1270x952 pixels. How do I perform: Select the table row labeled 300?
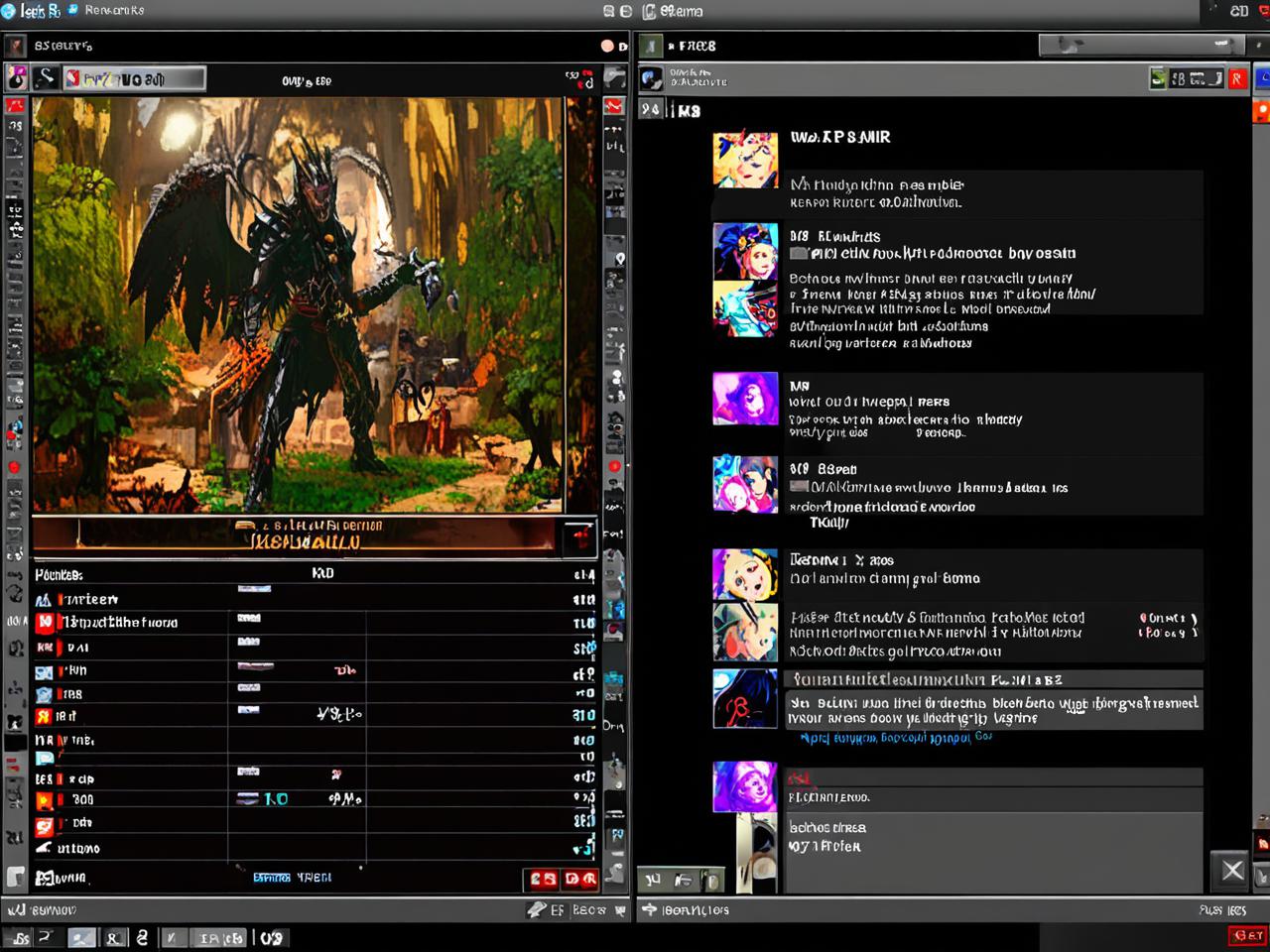[x=315, y=799]
